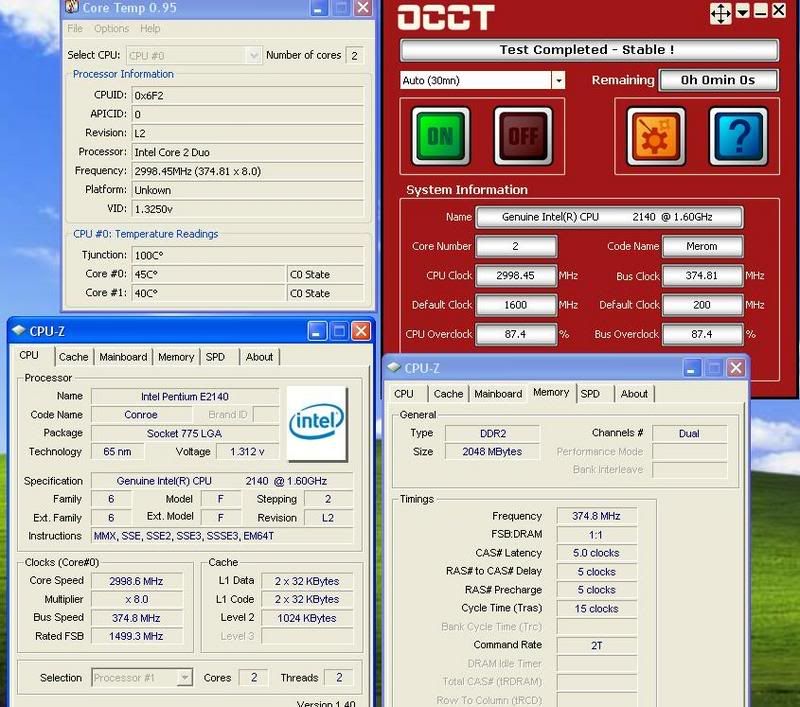Start the OCCT test with ON button
The height and width of the screenshot is (707, 800).
pos(440,136)
